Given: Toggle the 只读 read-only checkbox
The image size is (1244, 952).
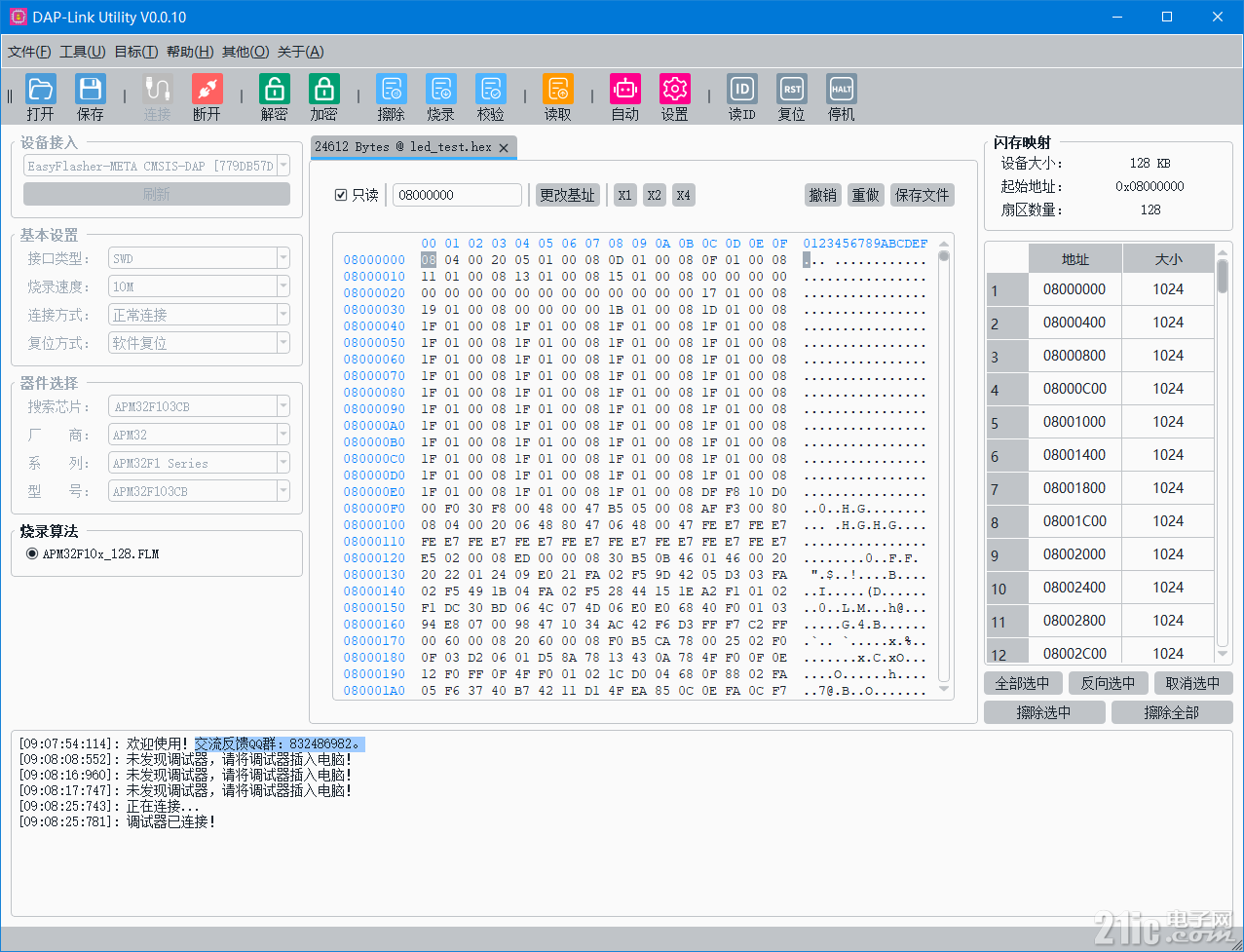Looking at the screenshot, I should click(x=341, y=195).
